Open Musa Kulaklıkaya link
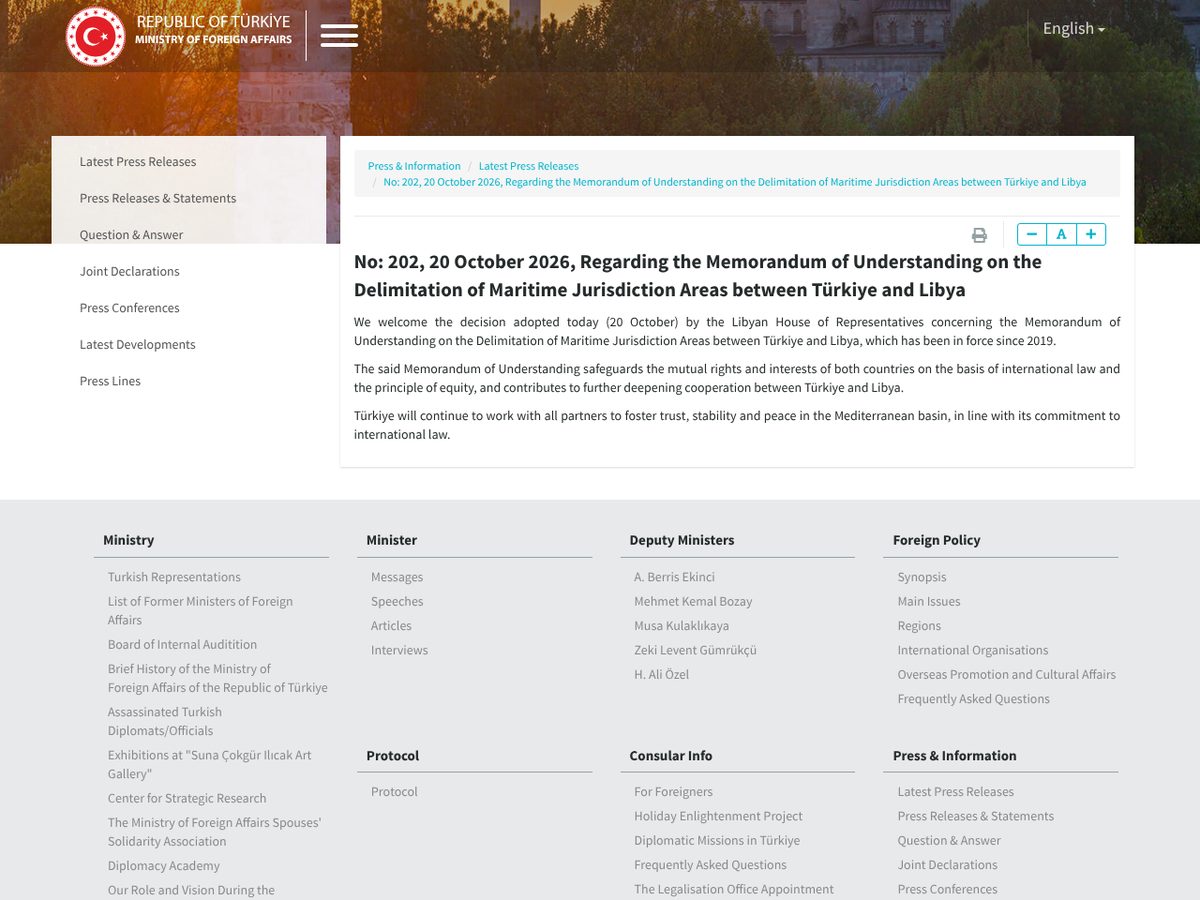Viewport: 1200px width, 900px height. 681,626
